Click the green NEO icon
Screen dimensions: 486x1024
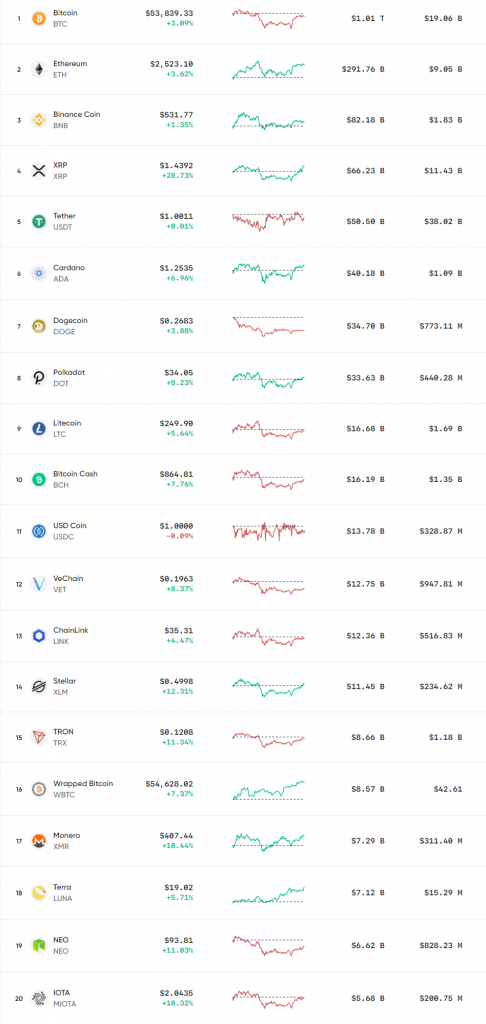pos(39,945)
